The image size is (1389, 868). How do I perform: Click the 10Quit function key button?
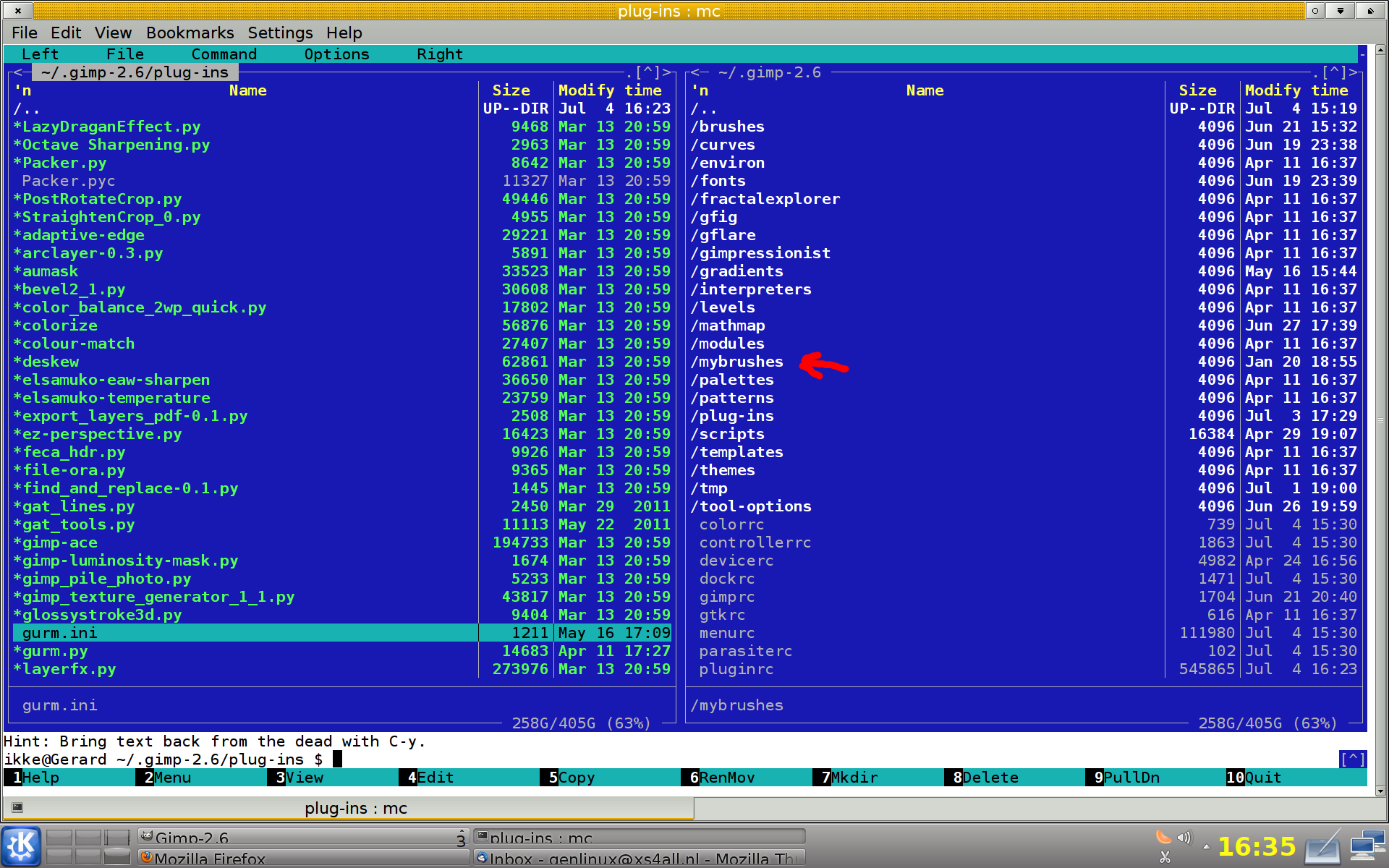pyautogui.click(x=1254, y=778)
